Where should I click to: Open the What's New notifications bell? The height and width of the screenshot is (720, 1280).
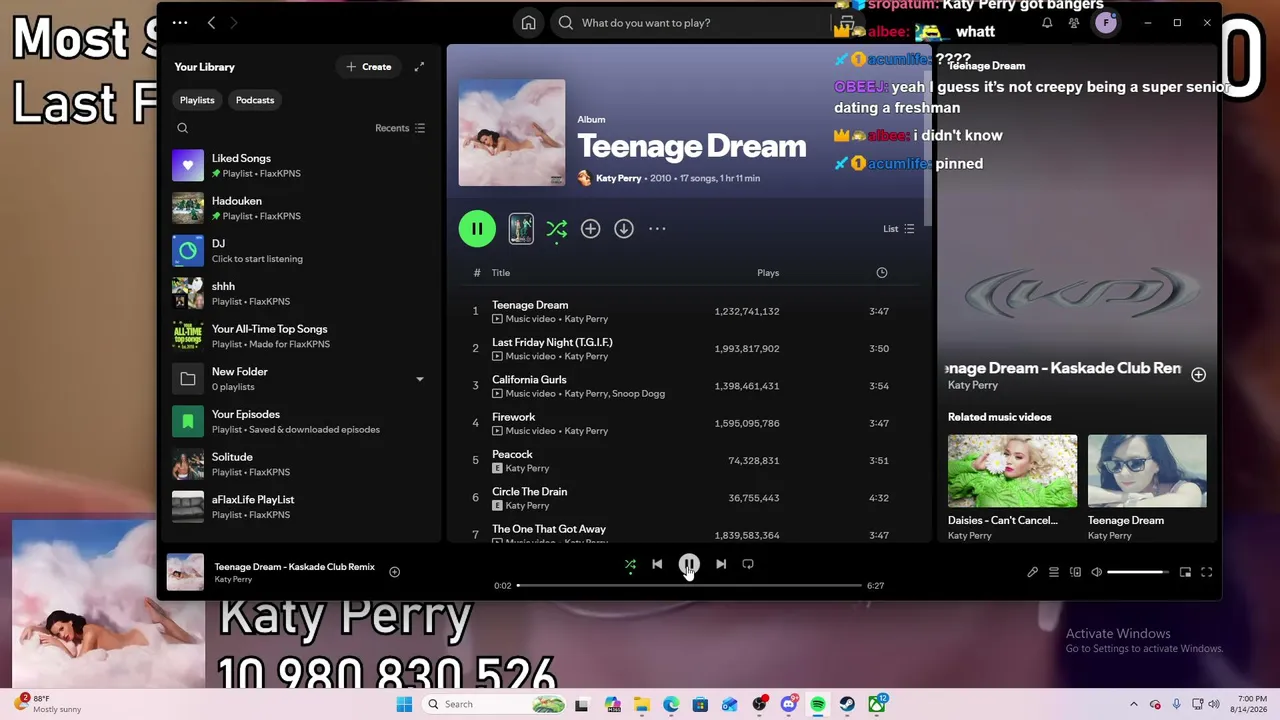point(1047,22)
